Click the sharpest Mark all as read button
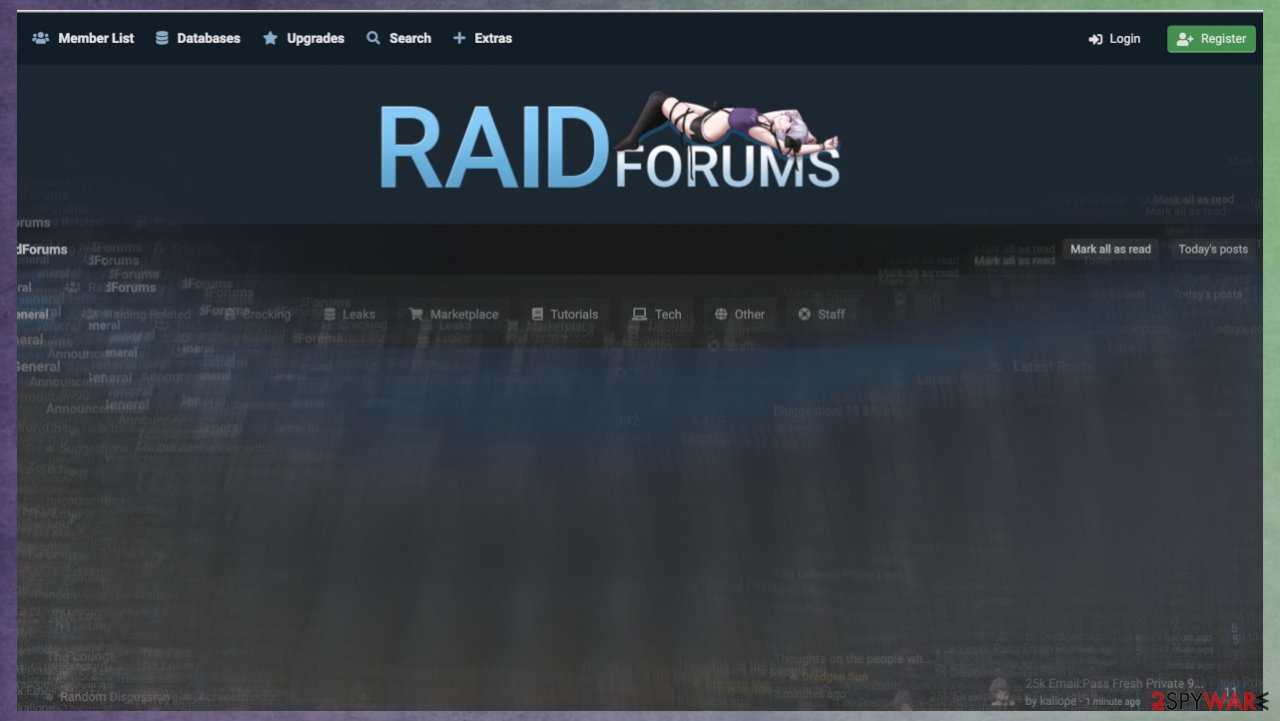Image resolution: width=1280 pixels, height=721 pixels. pyautogui.click(x=1110, y=249)
